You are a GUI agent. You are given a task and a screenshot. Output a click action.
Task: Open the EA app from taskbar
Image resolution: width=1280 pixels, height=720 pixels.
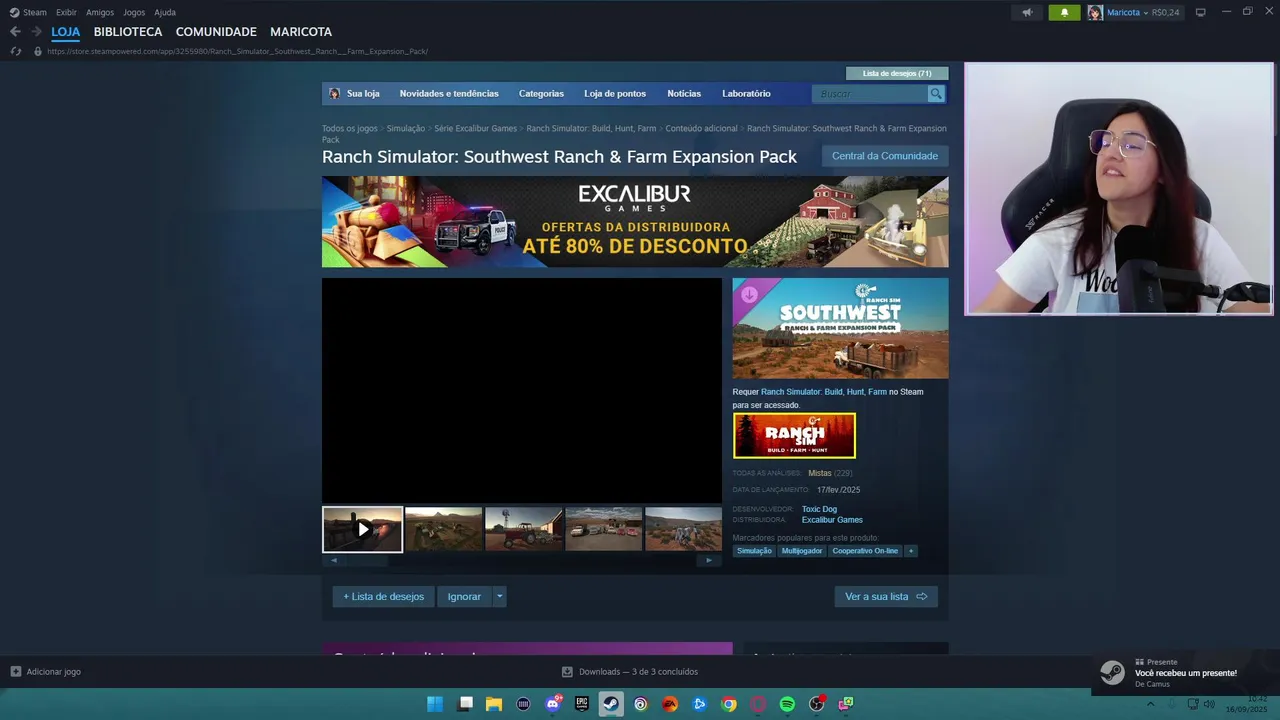[670, 704]
